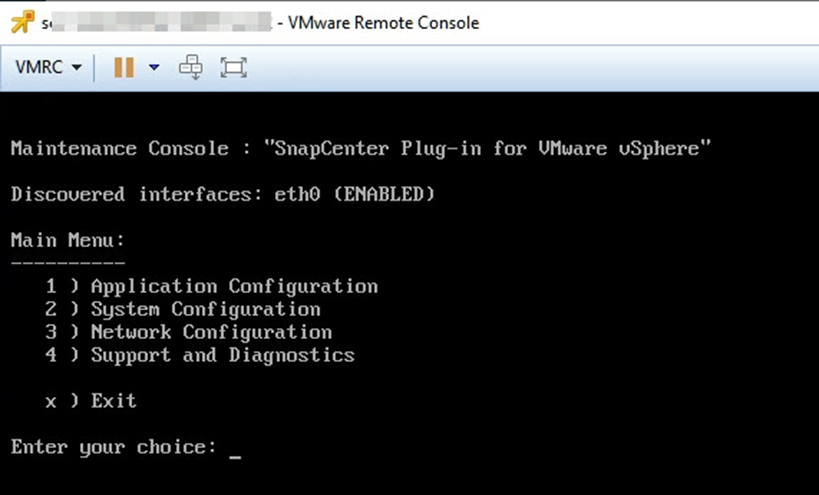The image size is (819, 495).
Task: Open the VMRC dropdown menu
Action: 48,68
